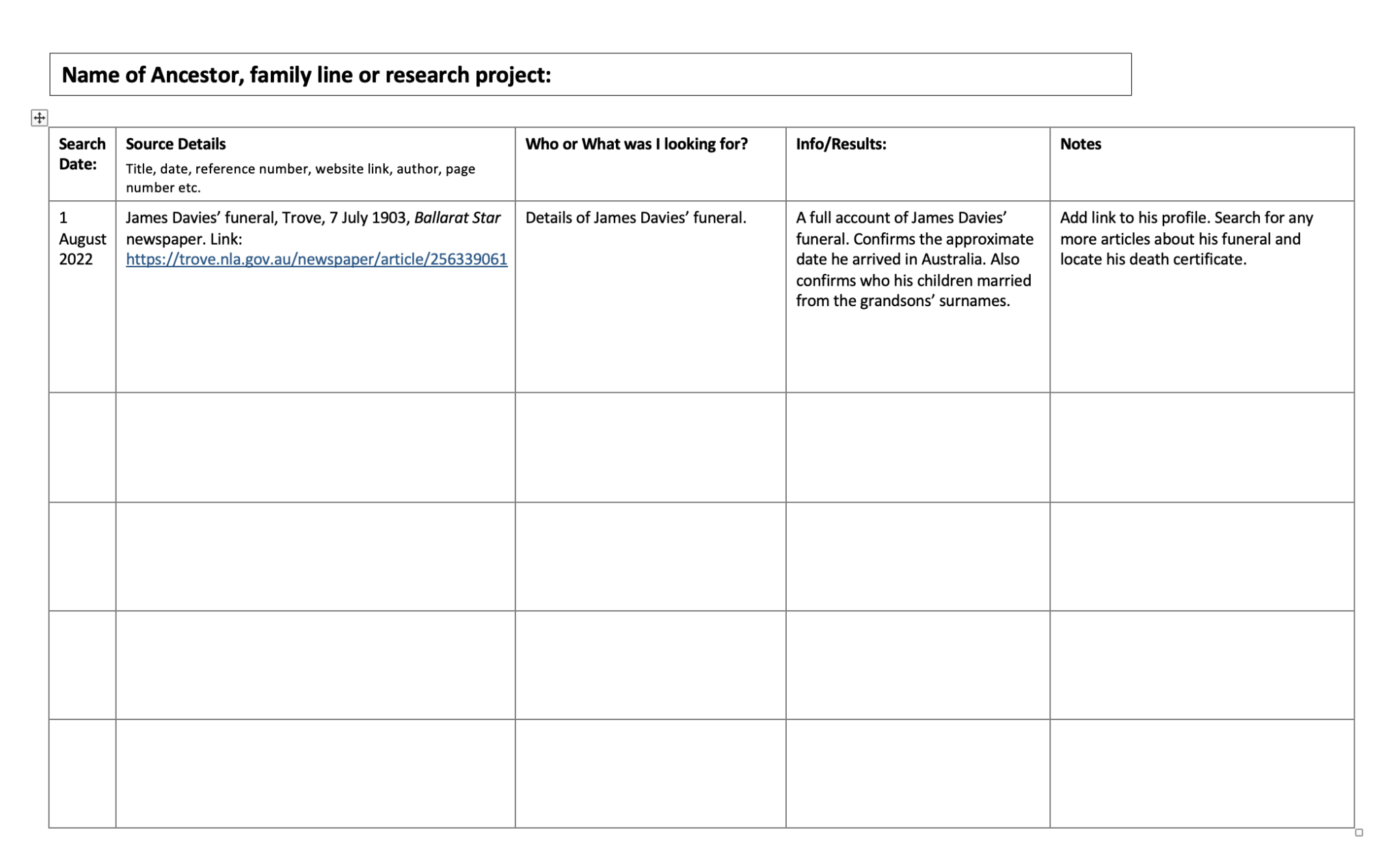Screen dimensions: 1400x854
Task: Click the Notes column header
Action: pos(1080,144)
